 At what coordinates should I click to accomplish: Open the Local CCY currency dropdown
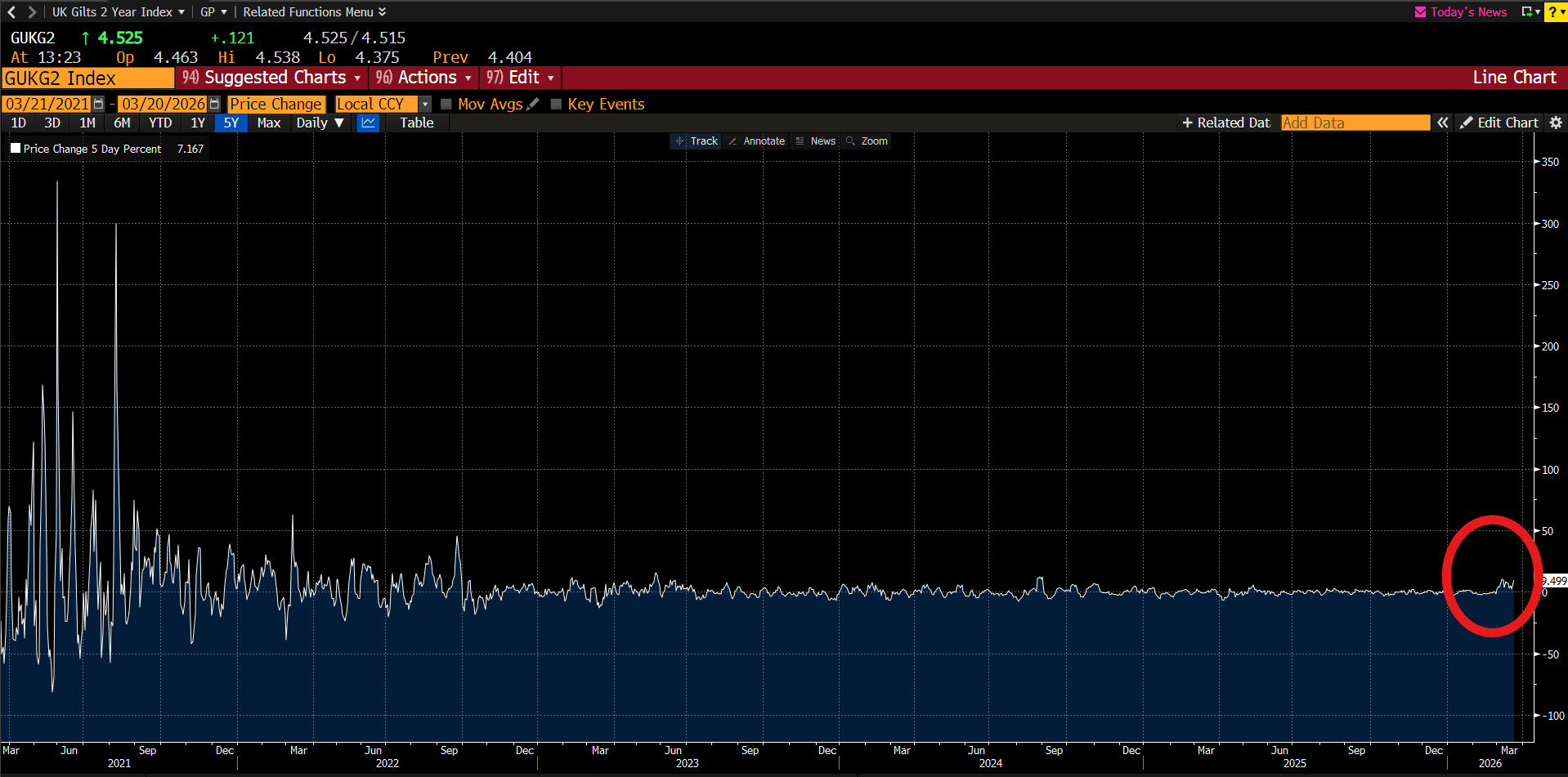tap(424, 104)
